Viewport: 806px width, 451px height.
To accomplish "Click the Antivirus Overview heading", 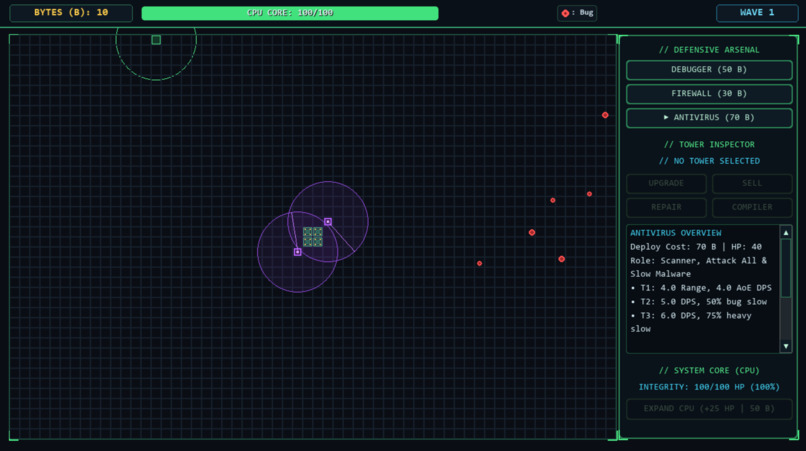I will [675, 233].
